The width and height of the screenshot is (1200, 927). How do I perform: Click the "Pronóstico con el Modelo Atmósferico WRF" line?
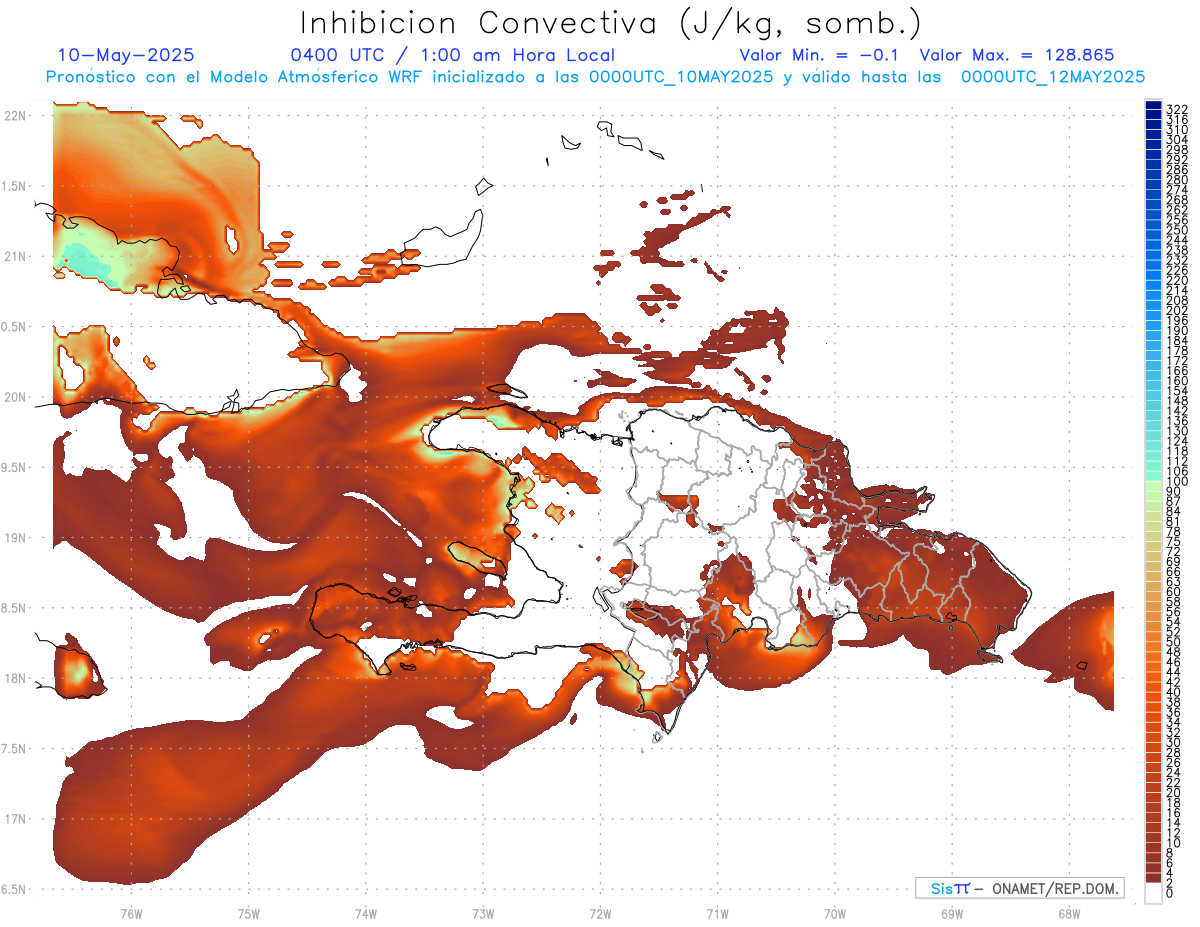coord(595,76)
